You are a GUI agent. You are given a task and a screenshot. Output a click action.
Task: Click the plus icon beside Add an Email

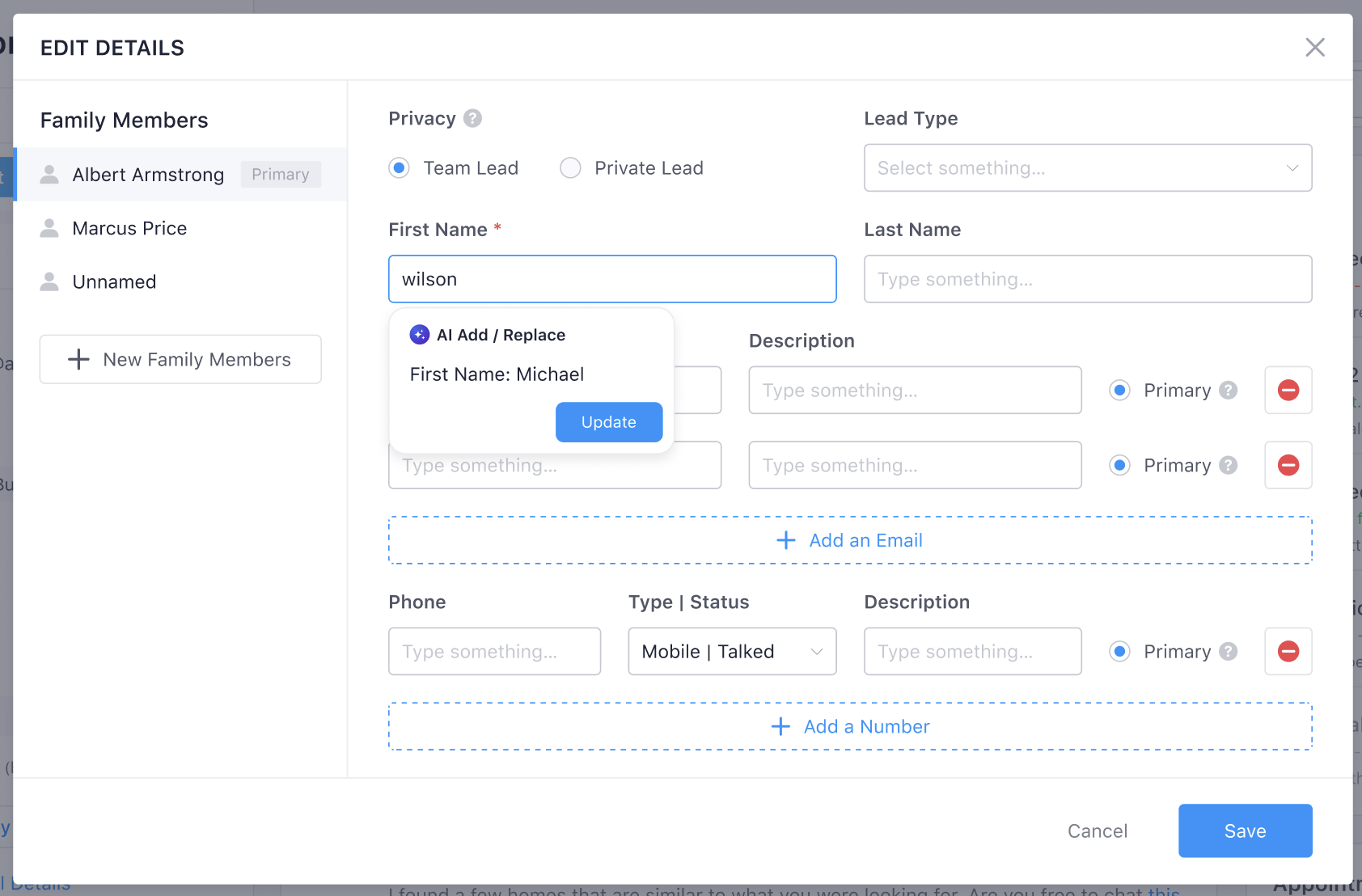click(786, 540)
